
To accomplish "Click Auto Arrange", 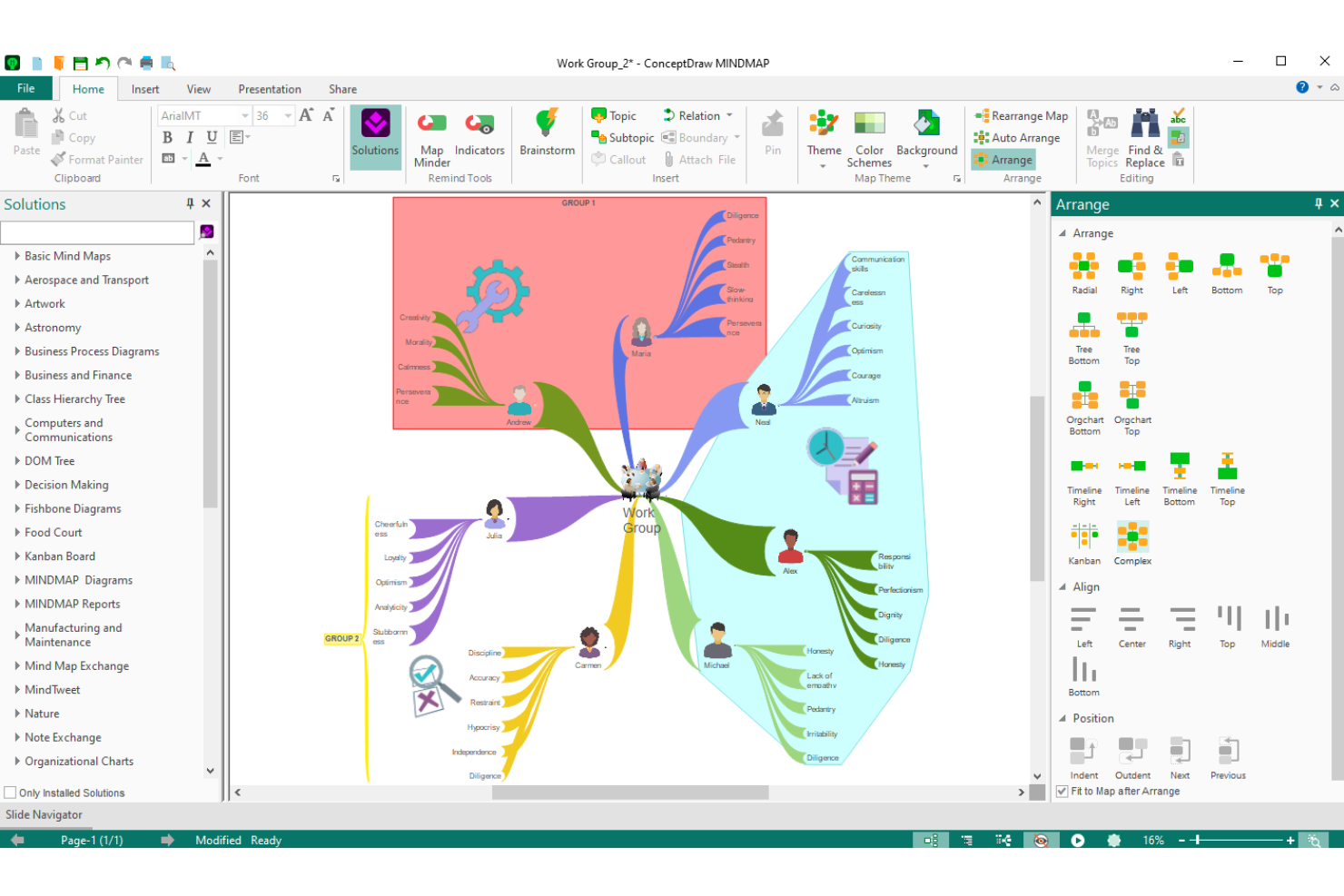I will click(x=1017, y=138).
